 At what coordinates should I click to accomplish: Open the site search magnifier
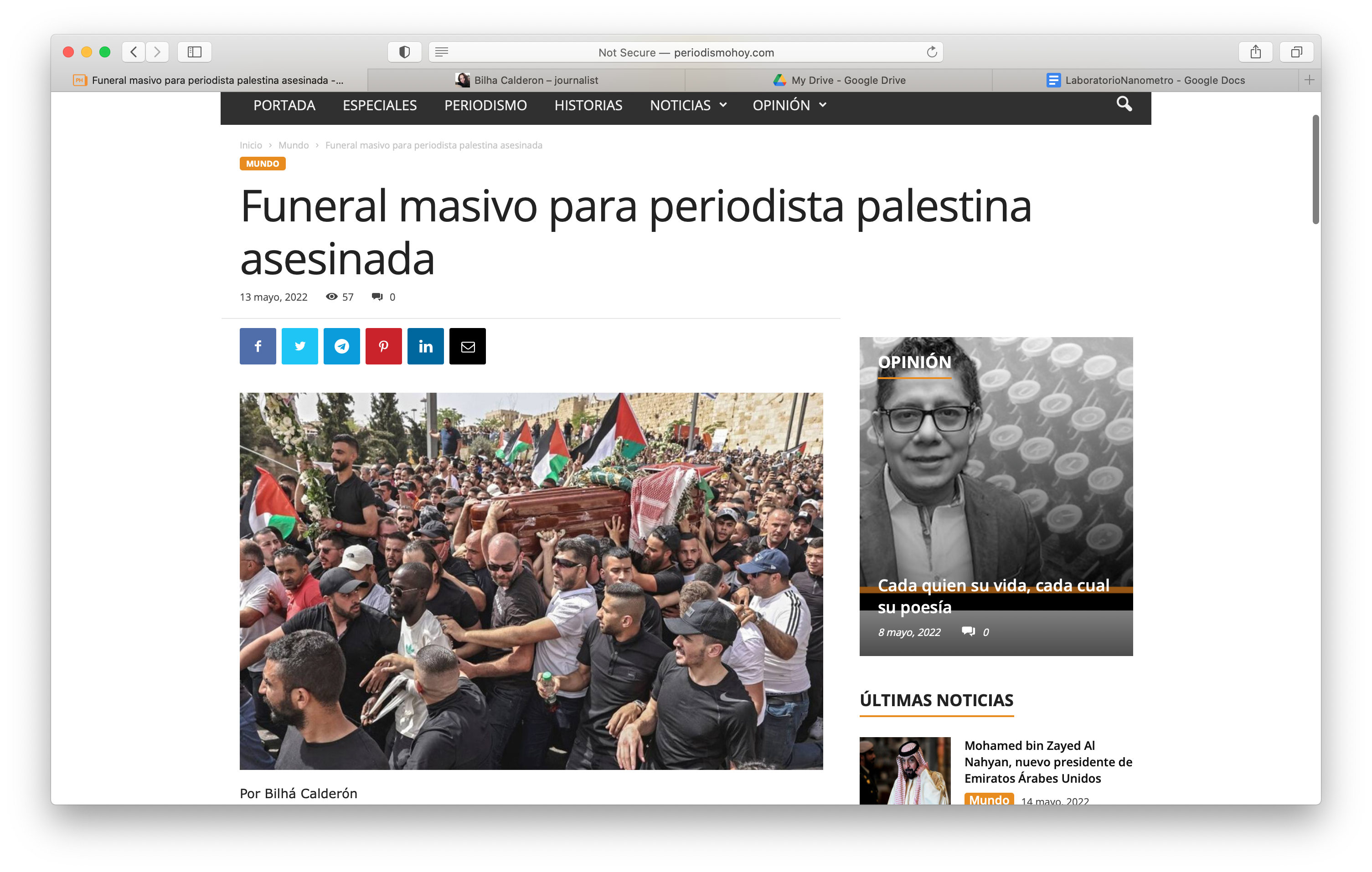[x=1124, y=104]
